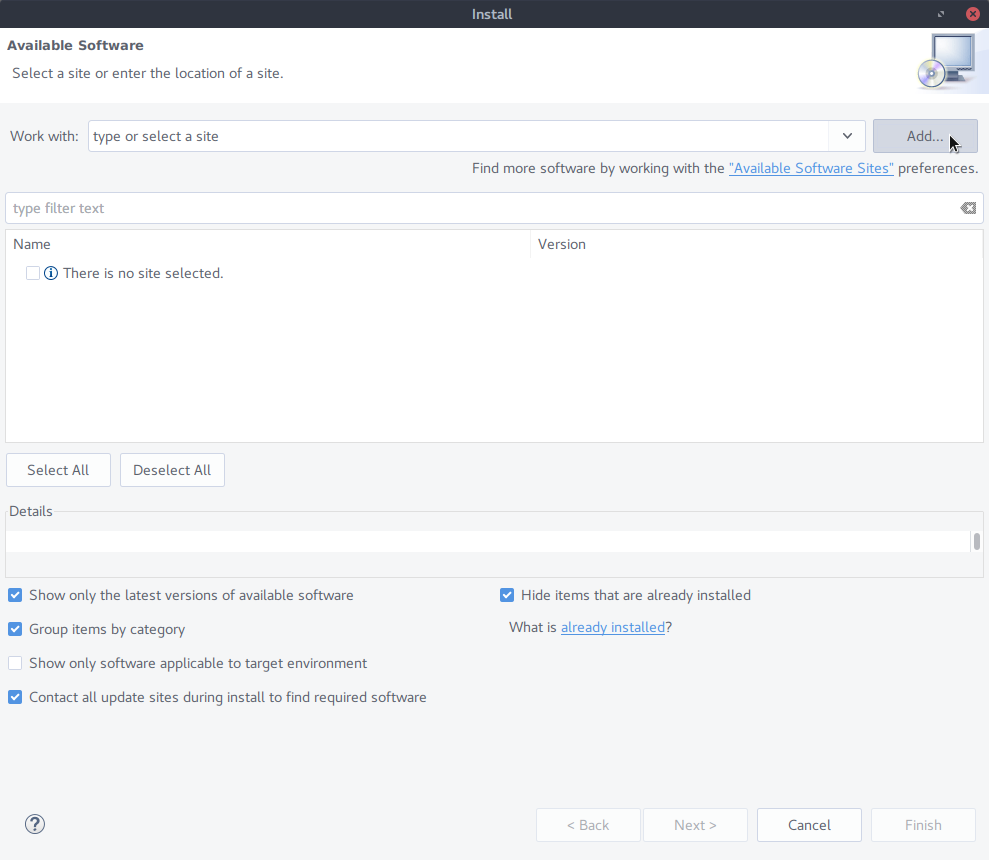Click the help question mark icon
The width and height of the screenshot is (989, 860).
(x=35, y=824)
